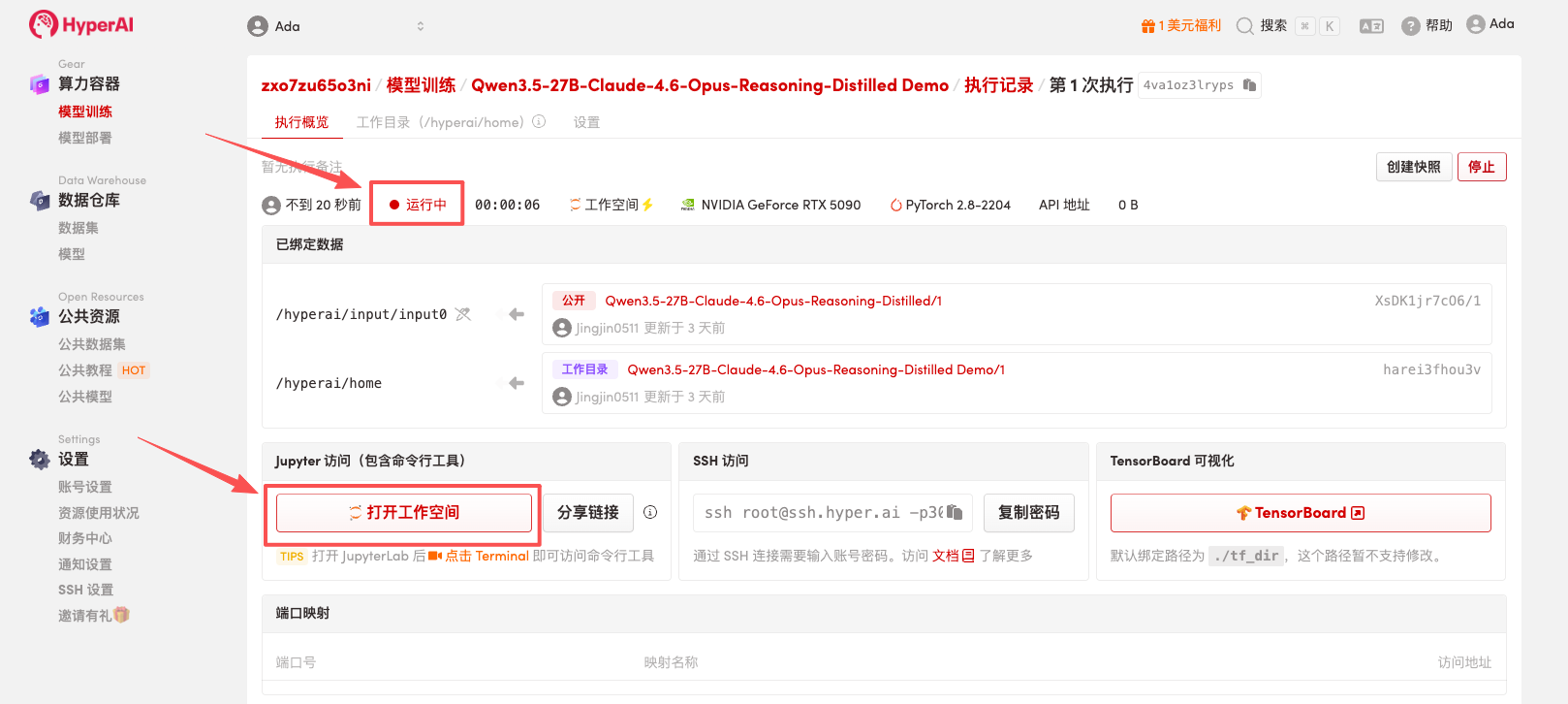Click the HyperAI logo

point(81,24)
